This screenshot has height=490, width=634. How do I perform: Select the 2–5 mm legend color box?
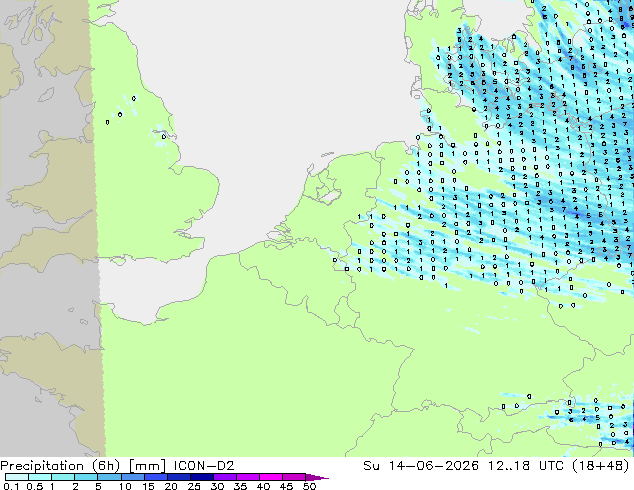click(x=86, y=477)
